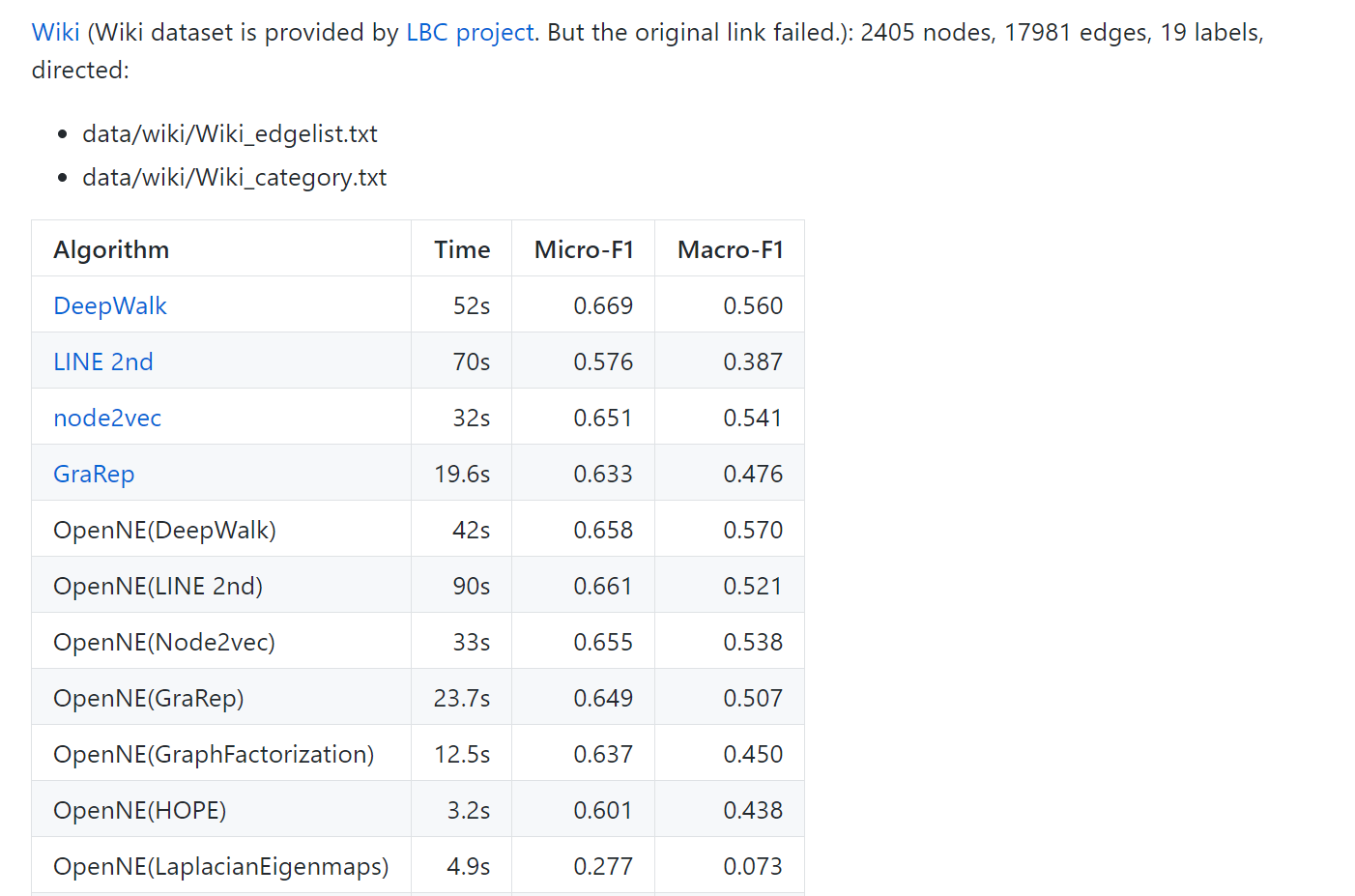Viewport: 1355px width, 896px height.
Task: Open the LINE 2nd algorithm link
Action: pyautogui.click(x=103, y=361)
